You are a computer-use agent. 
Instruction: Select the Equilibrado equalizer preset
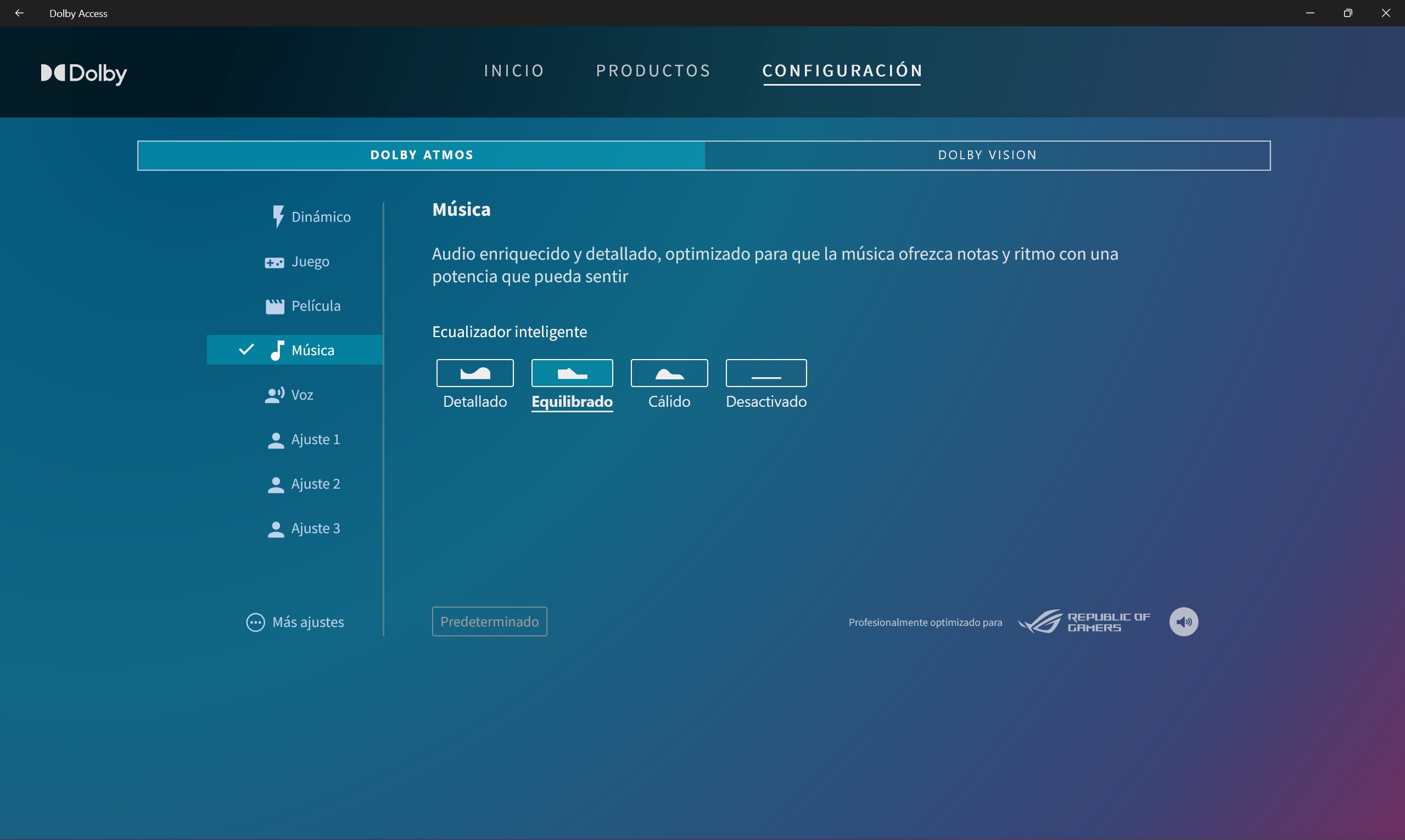(x=572, y=373)
